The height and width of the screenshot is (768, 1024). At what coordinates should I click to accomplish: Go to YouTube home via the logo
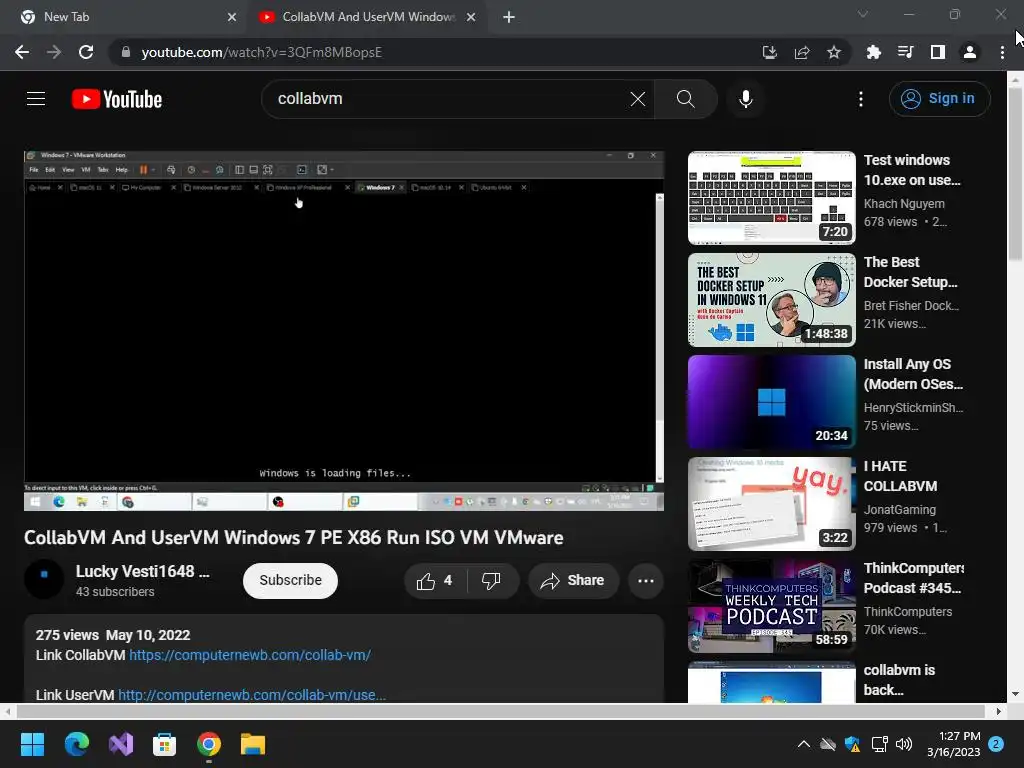tap(117, 99)
